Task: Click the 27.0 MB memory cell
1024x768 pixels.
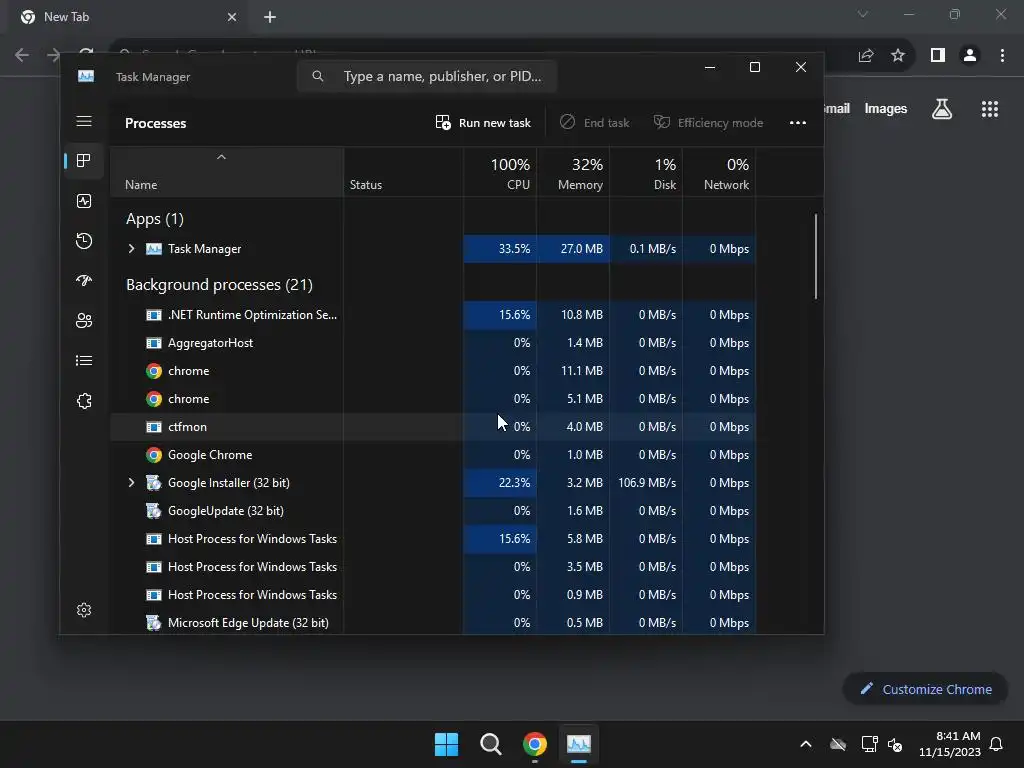Action: pyautogui.click(x=573, y=249)
